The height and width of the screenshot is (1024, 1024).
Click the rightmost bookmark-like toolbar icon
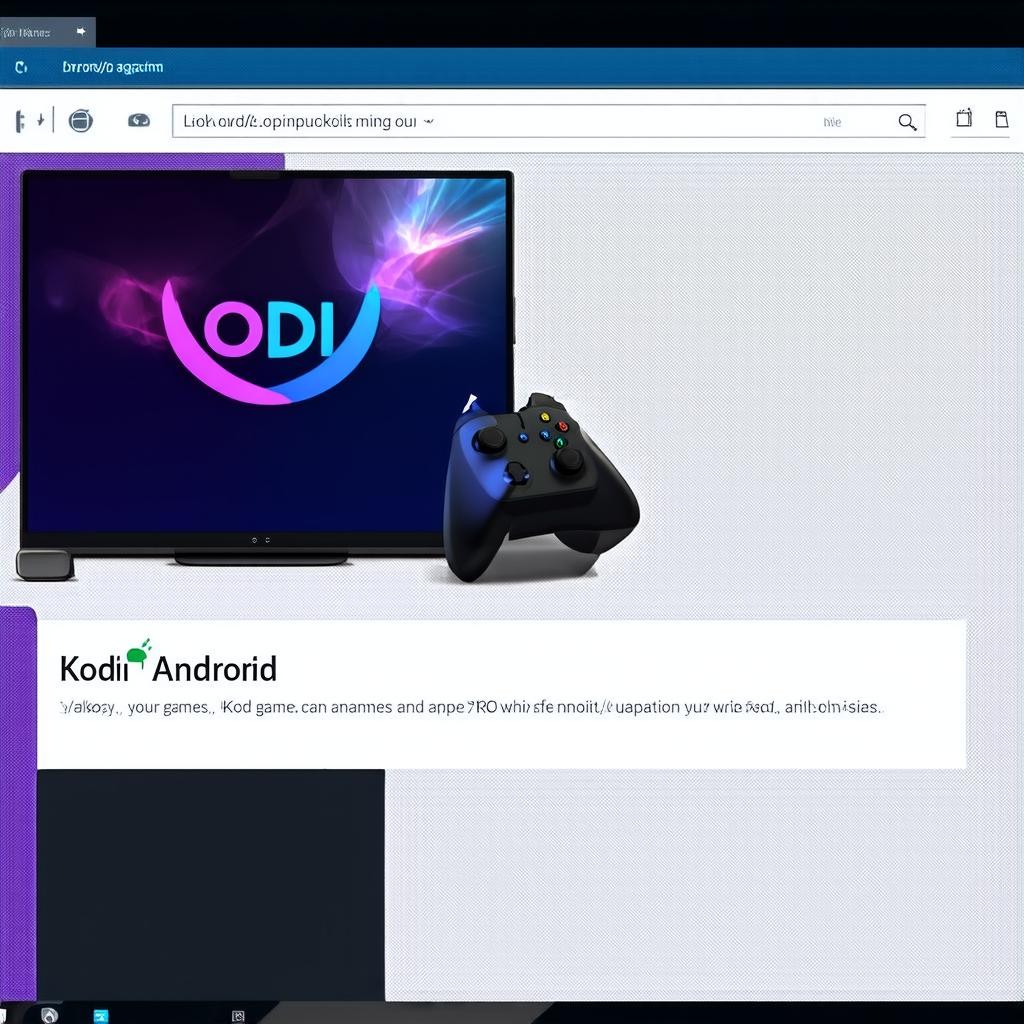(1001, 120)
